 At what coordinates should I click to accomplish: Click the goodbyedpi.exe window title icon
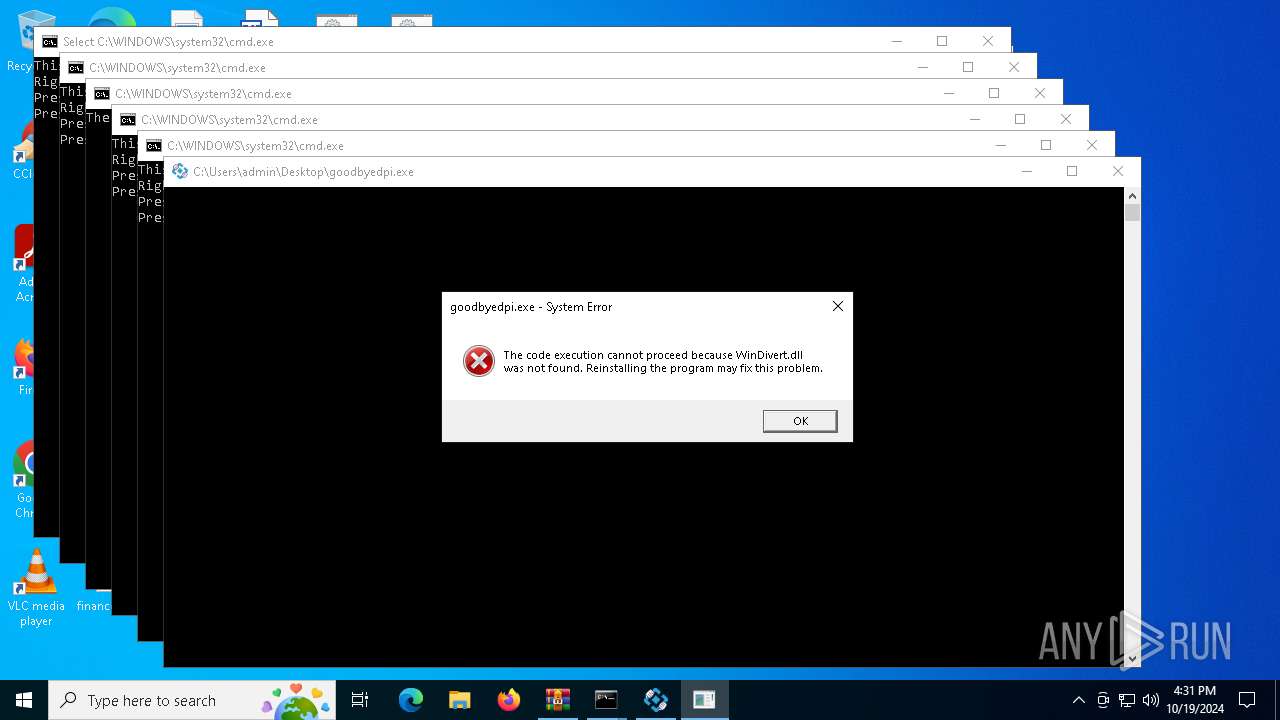(180, 171)
